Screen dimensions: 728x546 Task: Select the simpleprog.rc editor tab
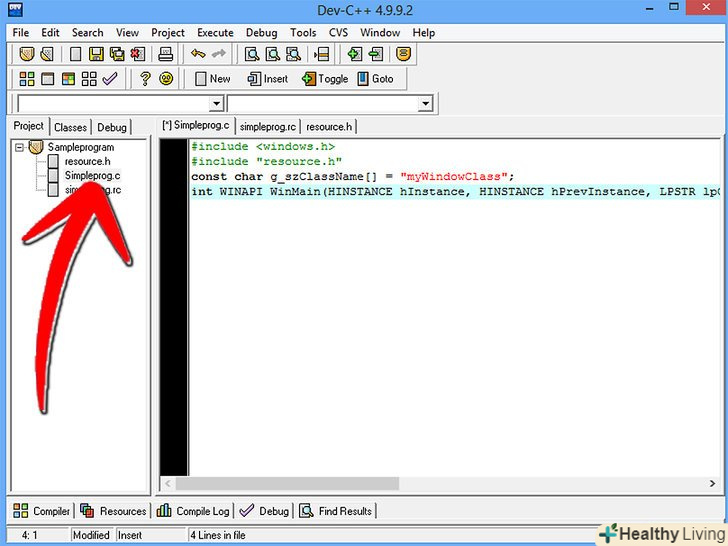pyautogui.click(x=268, y=126)
